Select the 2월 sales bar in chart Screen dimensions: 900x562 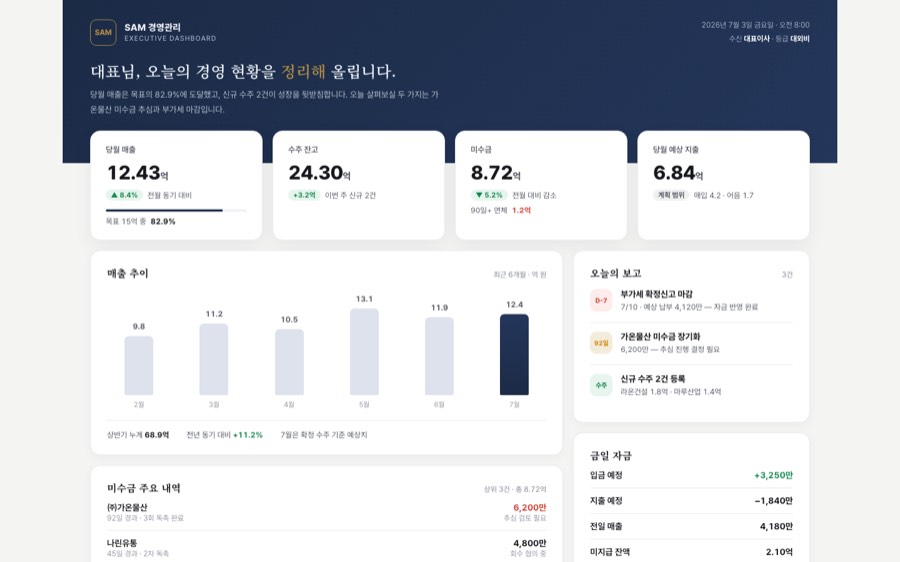coord(139,366)
